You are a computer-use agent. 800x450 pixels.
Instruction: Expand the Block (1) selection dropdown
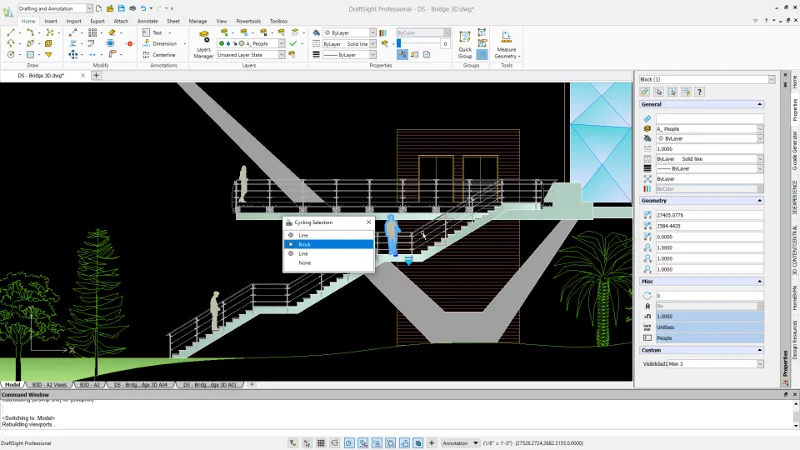click(x=771, y=79)
